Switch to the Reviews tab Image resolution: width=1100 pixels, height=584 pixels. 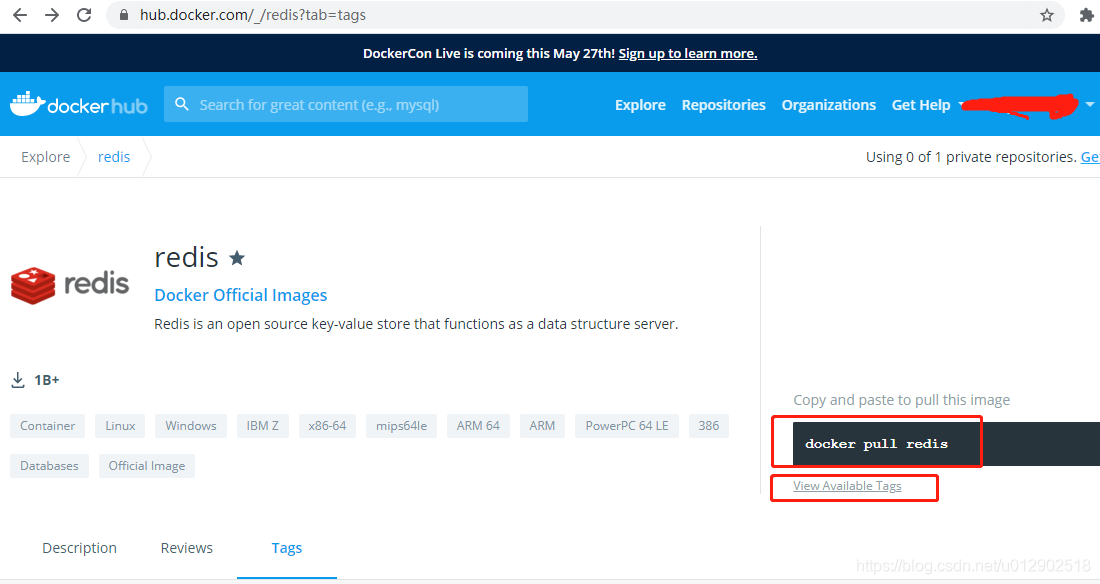coord(186,547)
